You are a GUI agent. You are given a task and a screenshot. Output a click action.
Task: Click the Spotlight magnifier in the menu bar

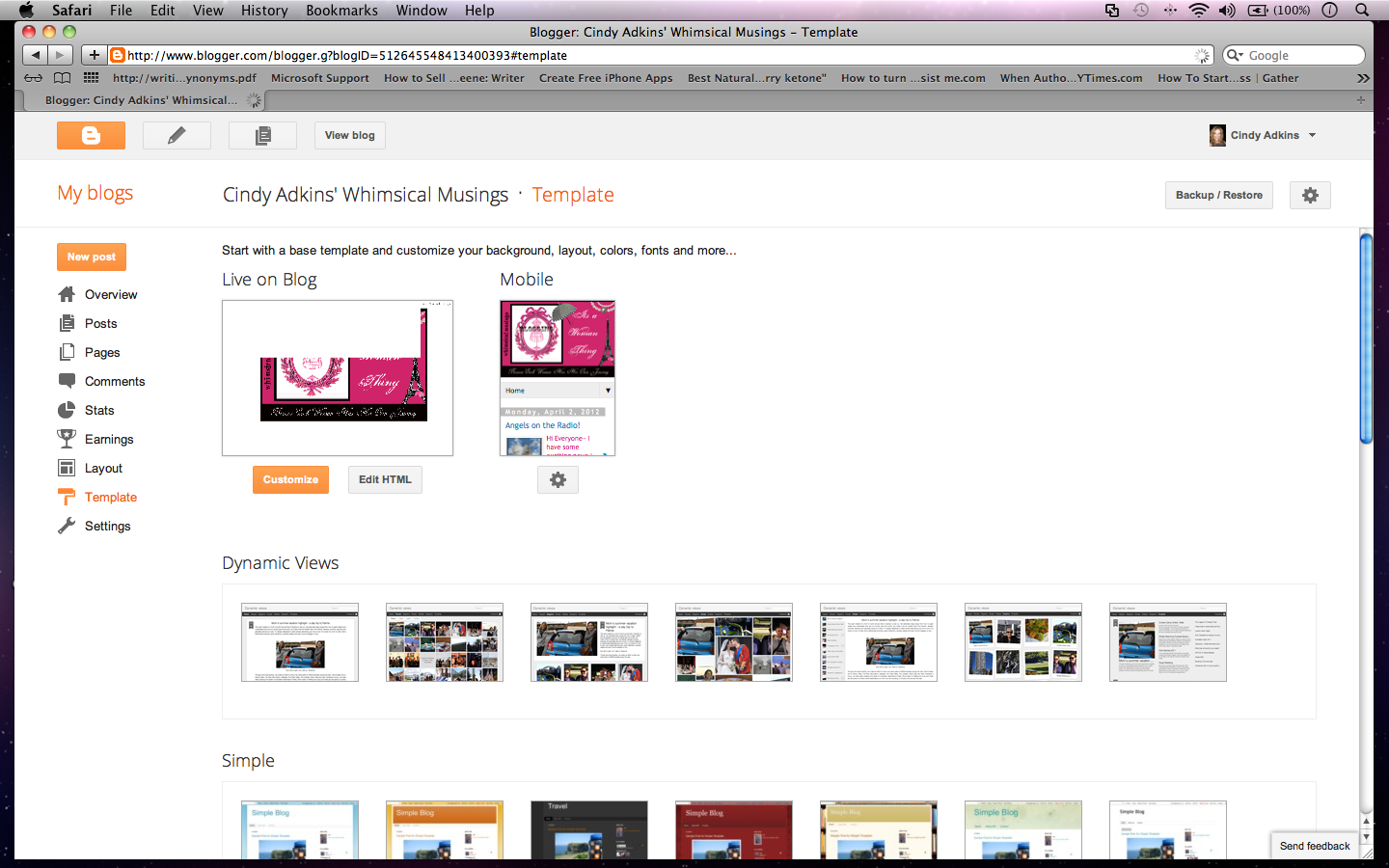[1362, 11]
